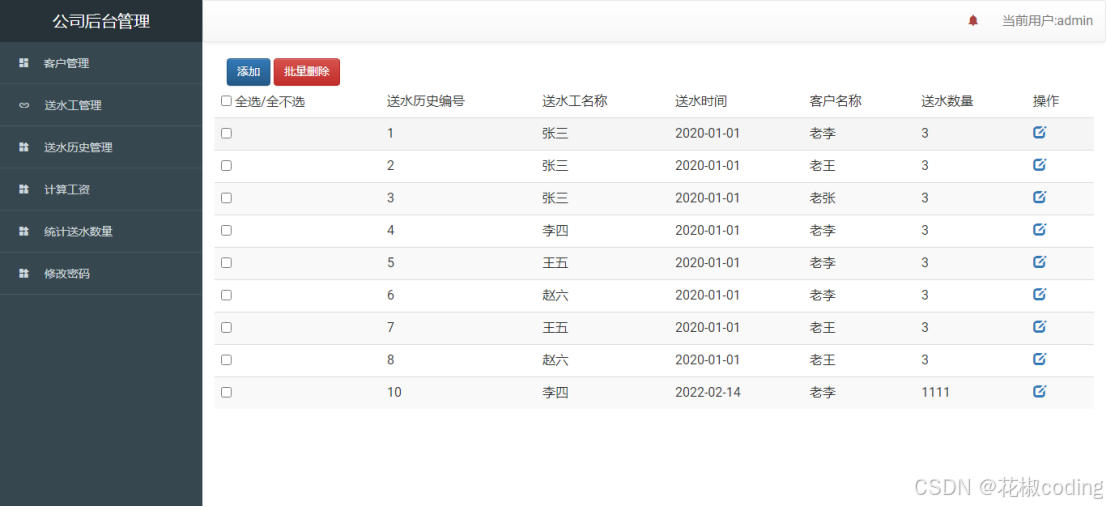This screenshot has height=507, width=1107.
Task: Edit record 2 using its edit icon
Action: pyautogui.click(x=1039, y=165)
